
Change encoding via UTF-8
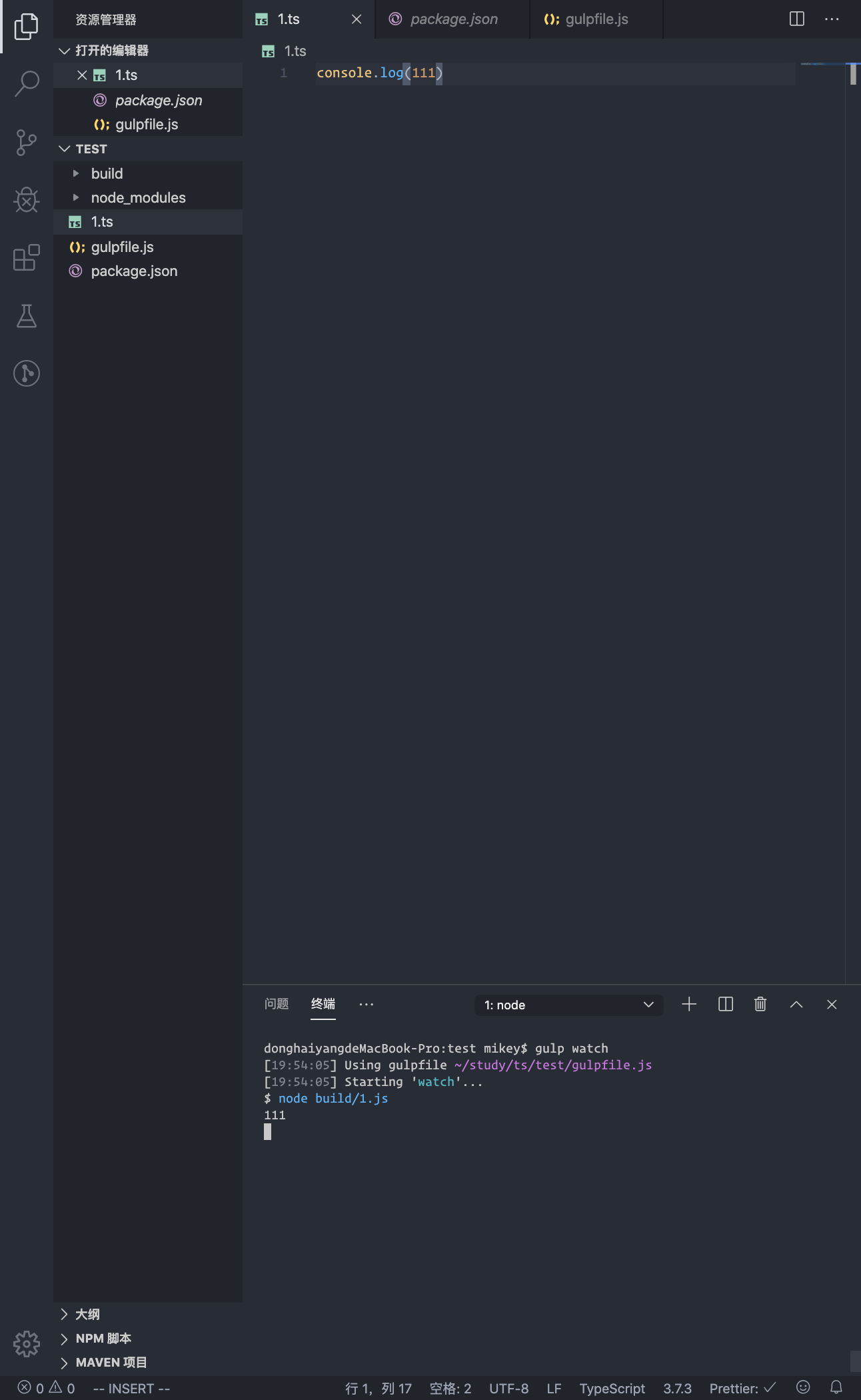(509, 1388)
